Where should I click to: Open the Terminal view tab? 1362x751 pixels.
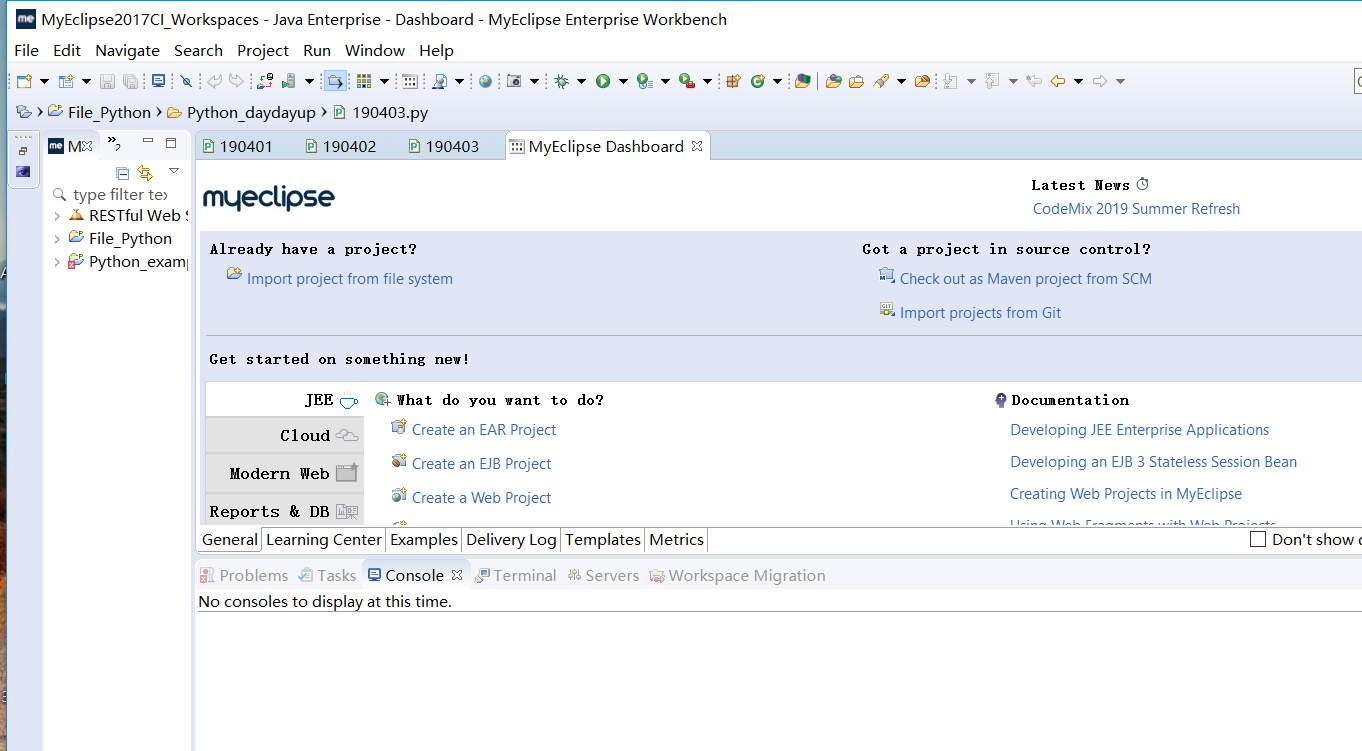515,576
